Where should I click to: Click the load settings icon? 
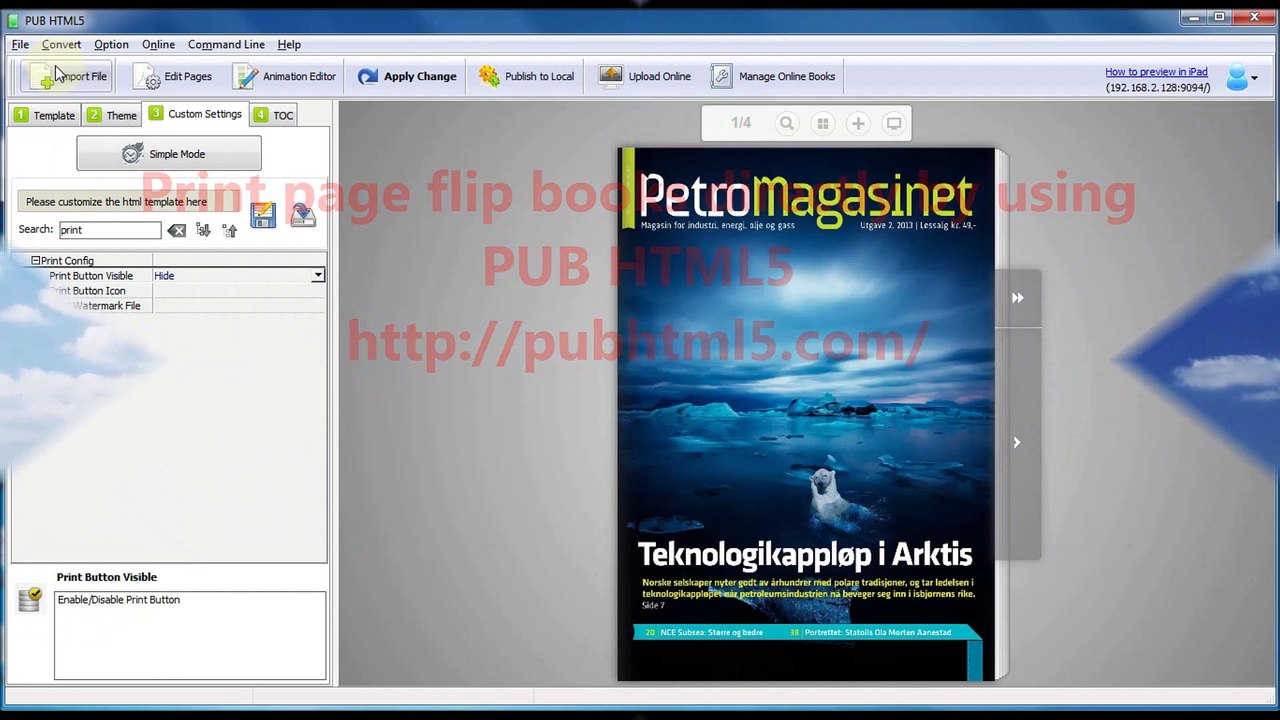click(x=303, y=215)
